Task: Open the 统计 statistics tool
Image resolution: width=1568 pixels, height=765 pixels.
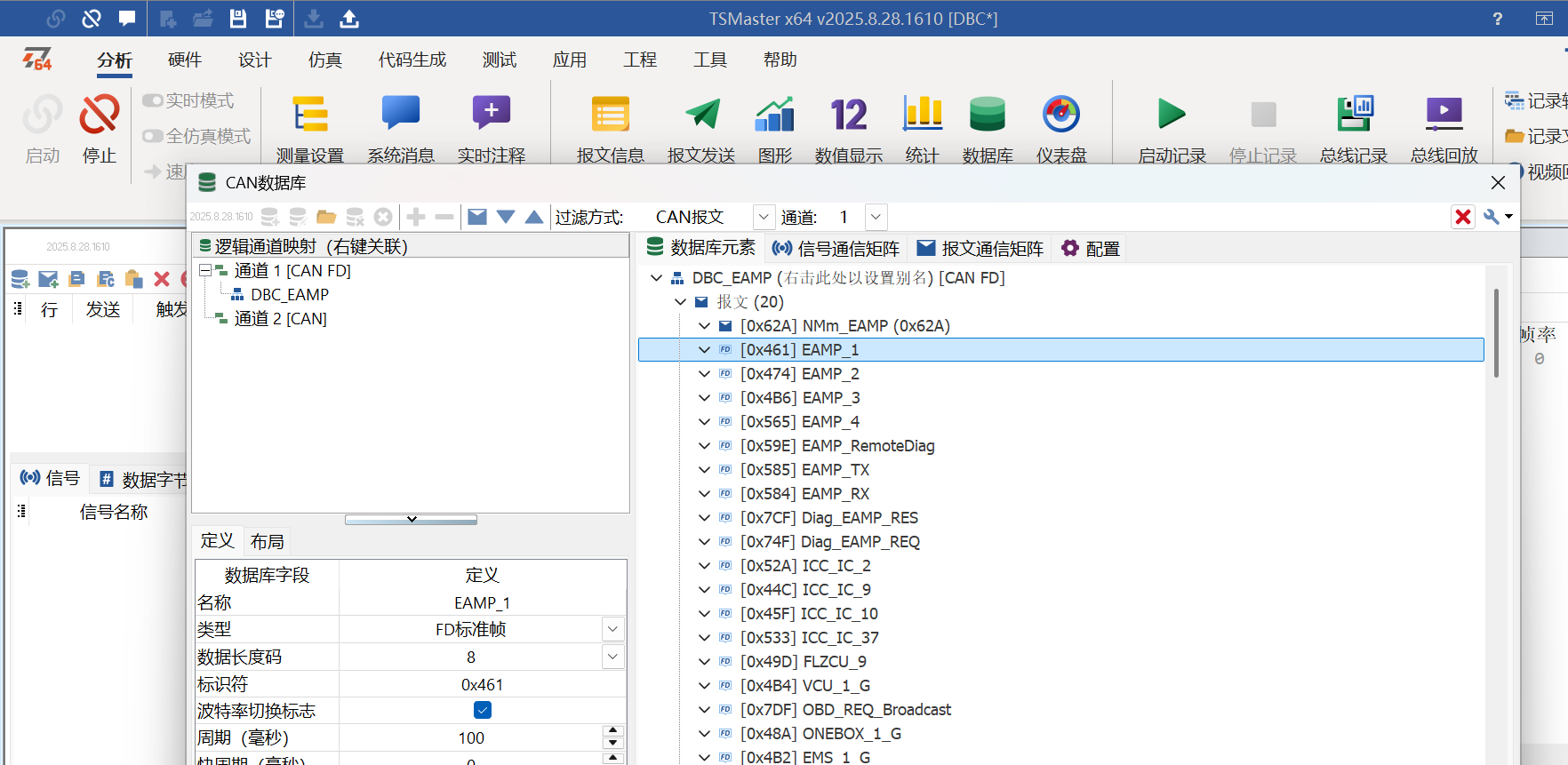Action: [923, 129]
